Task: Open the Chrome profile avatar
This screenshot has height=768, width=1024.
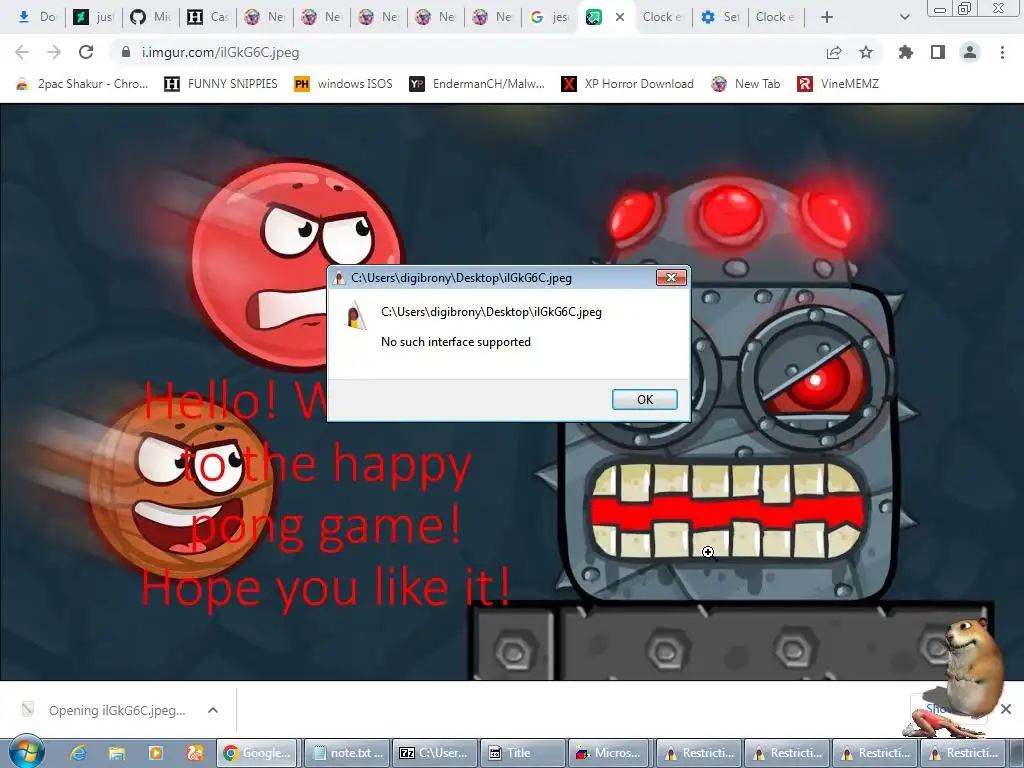Action: tap(970, 52)
